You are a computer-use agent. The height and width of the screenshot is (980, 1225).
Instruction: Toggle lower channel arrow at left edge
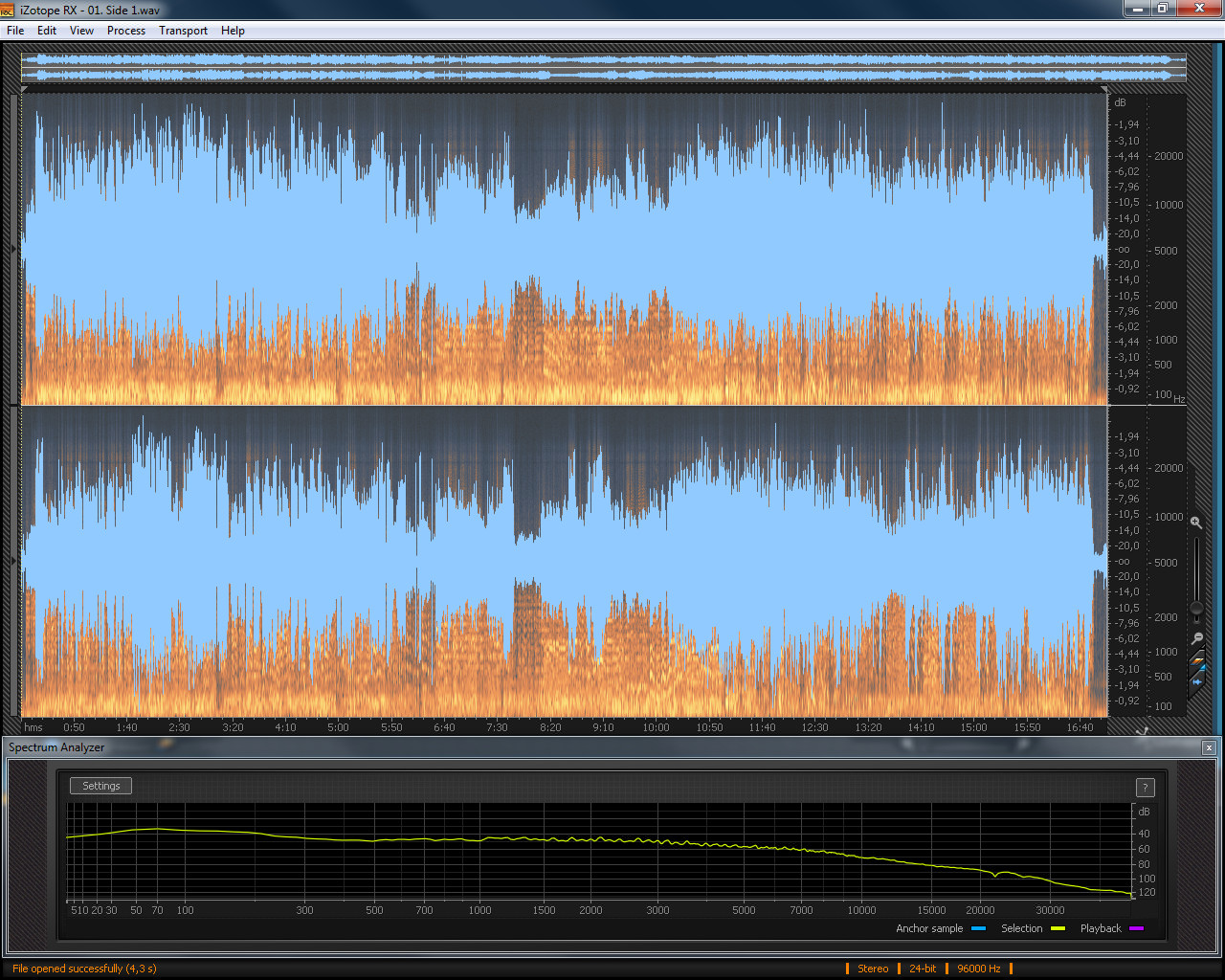point(13,561)
